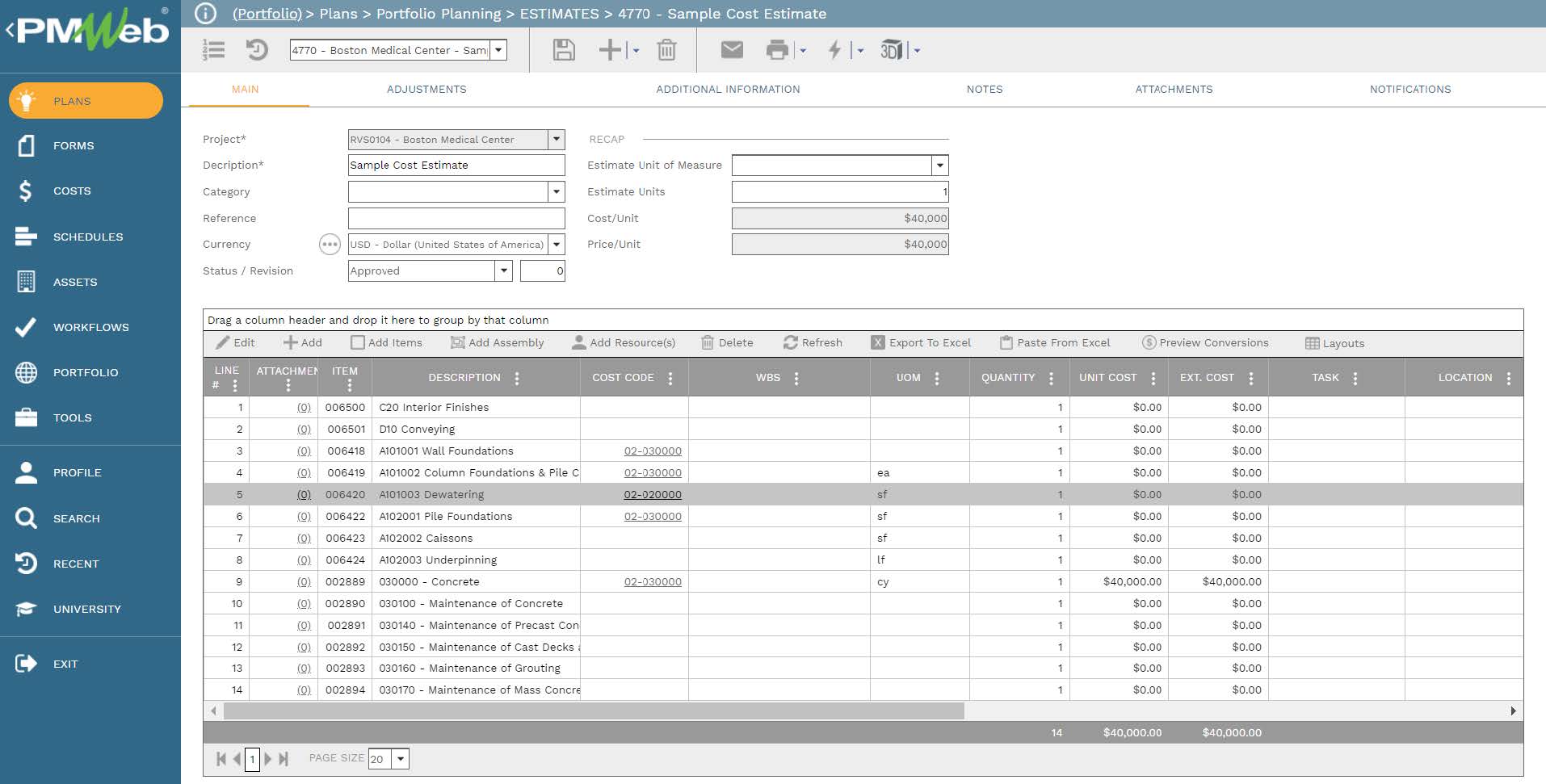1546x784 pixels.
Task: Click Export To Excel button
Action: coord(921,342)
